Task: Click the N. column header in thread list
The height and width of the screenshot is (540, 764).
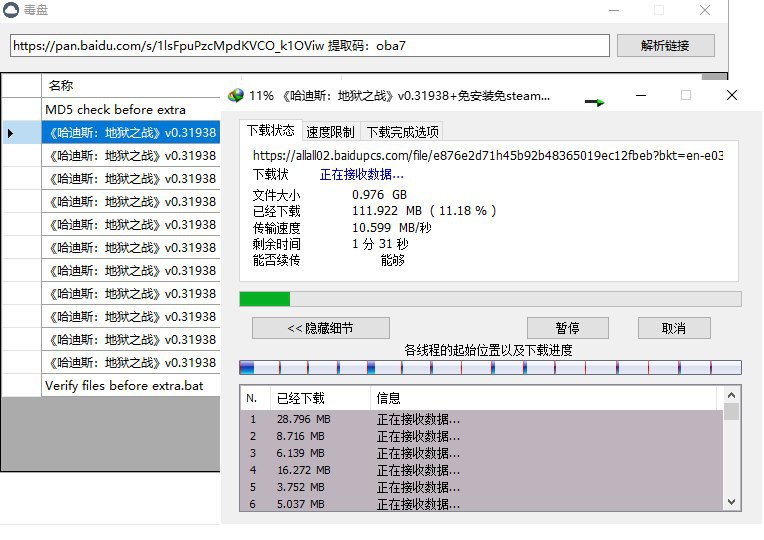Action: 255,398
